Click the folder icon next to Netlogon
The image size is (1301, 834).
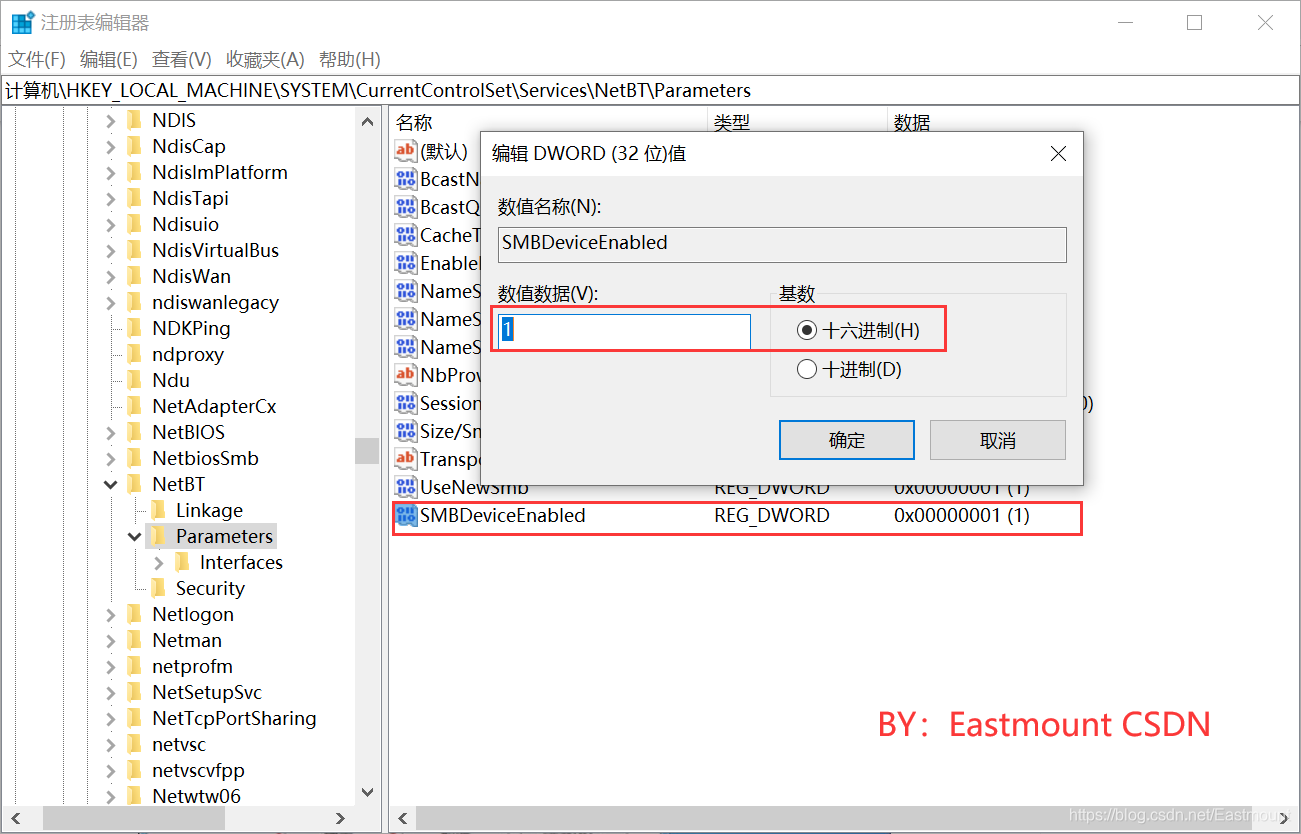[x=135, y=614]
